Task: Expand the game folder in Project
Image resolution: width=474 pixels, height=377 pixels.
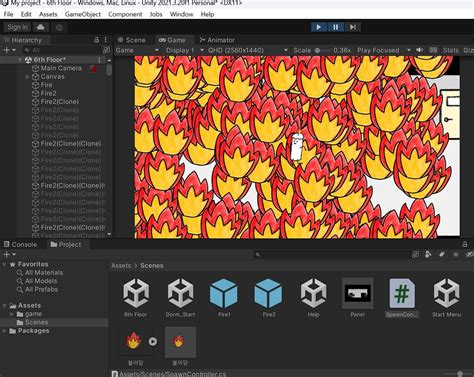Action: click(12, 314)
